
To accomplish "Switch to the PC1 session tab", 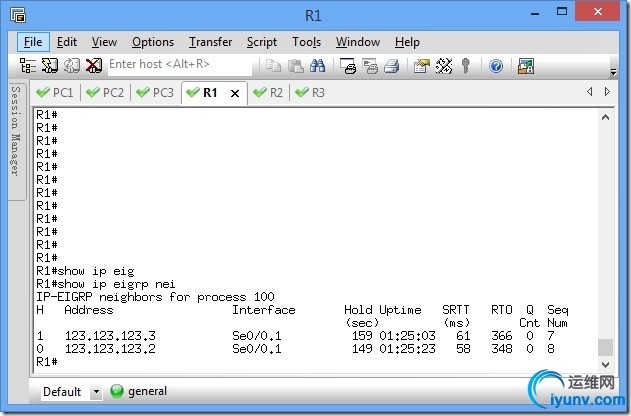I will [55, 93].
